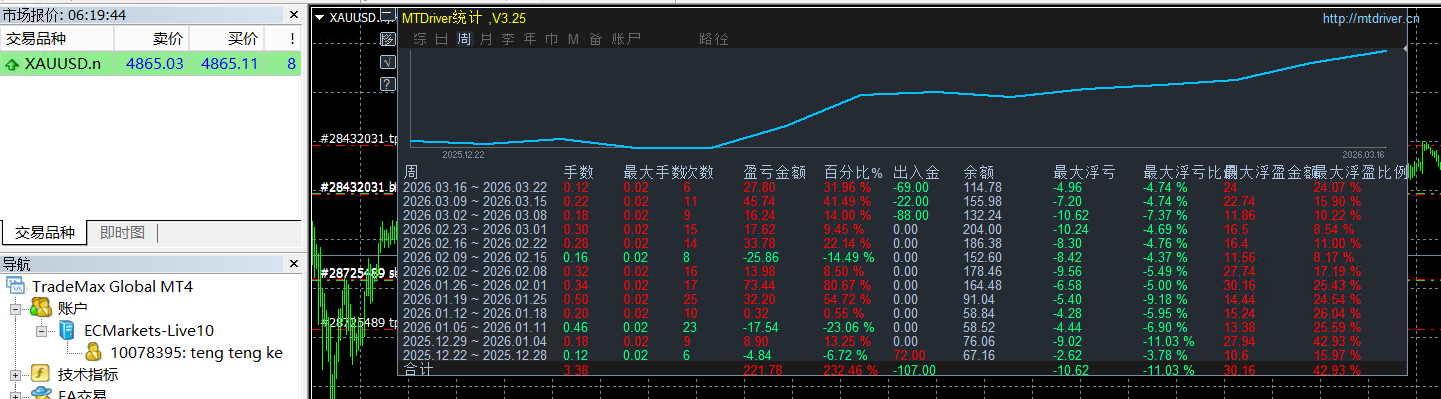
Task: Click the 余额 column header
Action: coord(978,172)
